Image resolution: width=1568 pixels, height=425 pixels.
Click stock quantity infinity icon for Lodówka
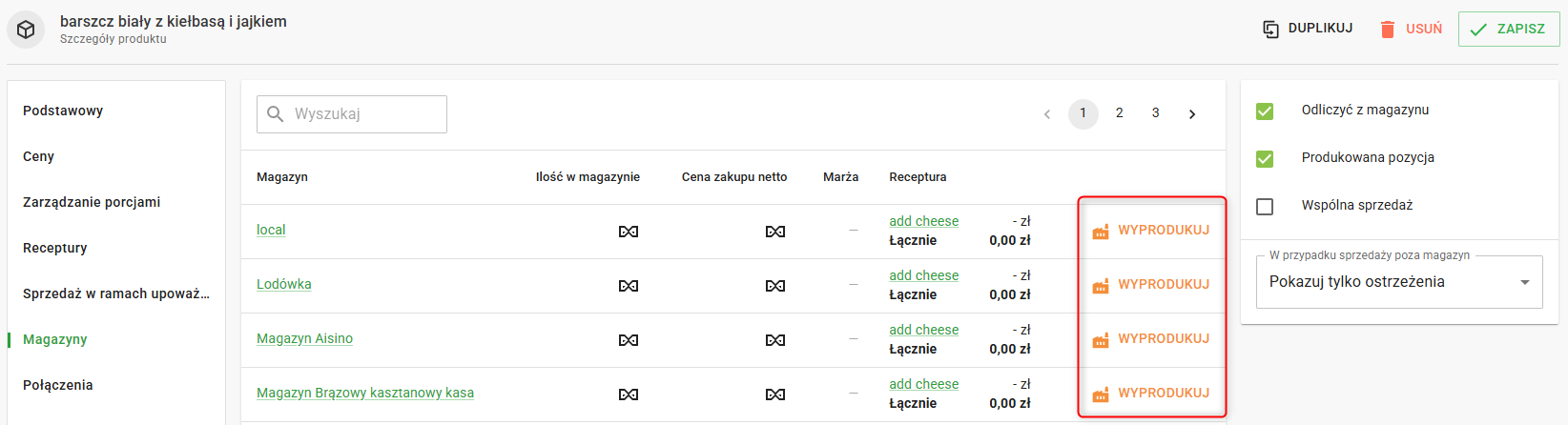coord(629,286)
